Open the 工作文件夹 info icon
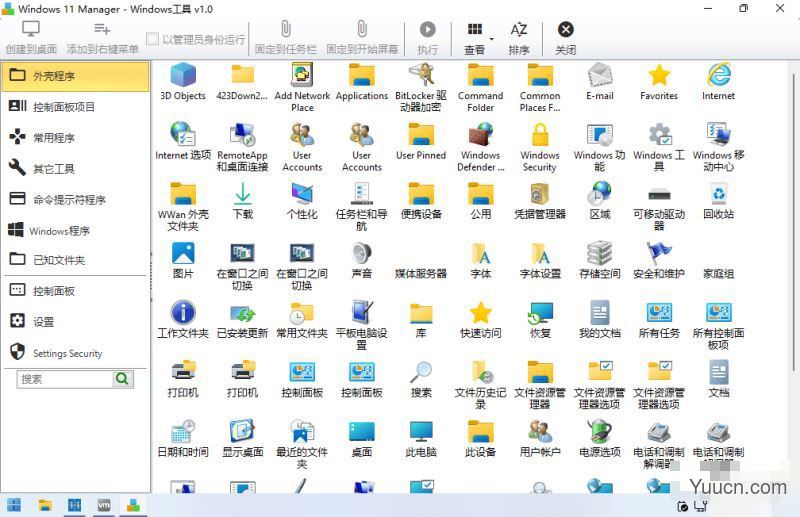 183,319
